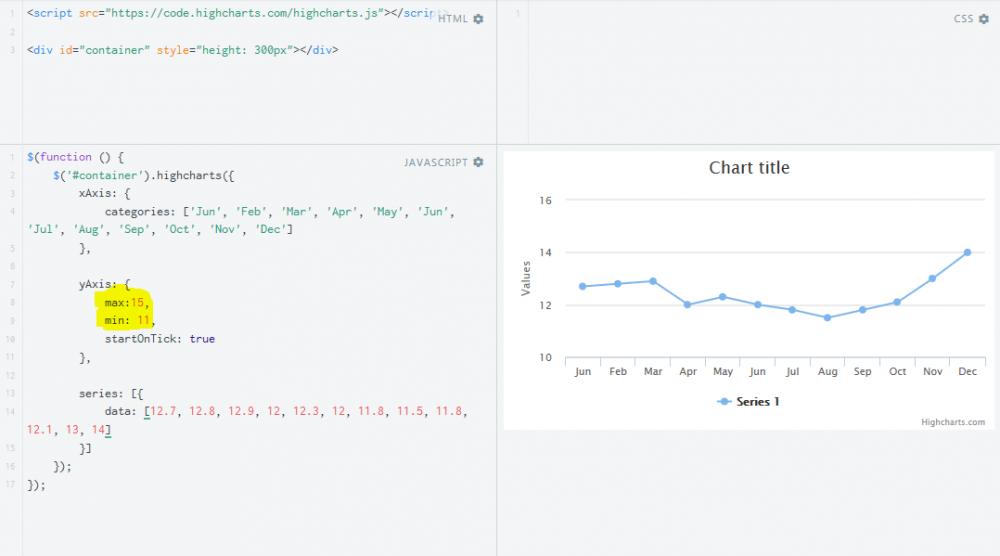This screenshot has width=1000, height=556.
Task: Select the Nov data point on the chart
Action: [x=932, y=279]
